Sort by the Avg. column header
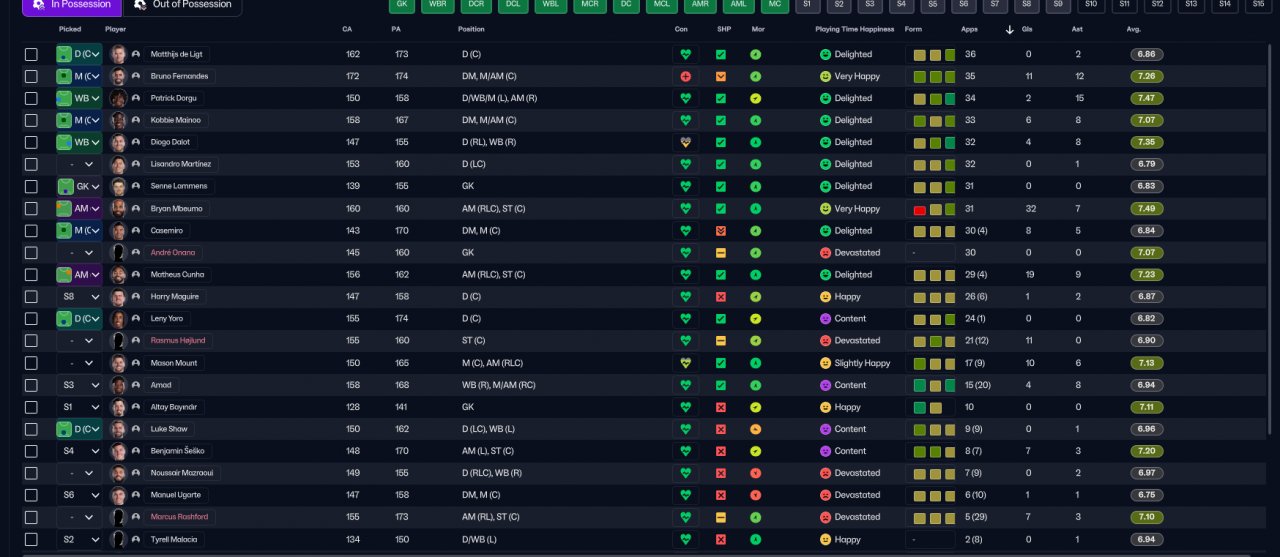Image resolution: width=1280 pixels, height=557 pixels. tap(1133, 29)
